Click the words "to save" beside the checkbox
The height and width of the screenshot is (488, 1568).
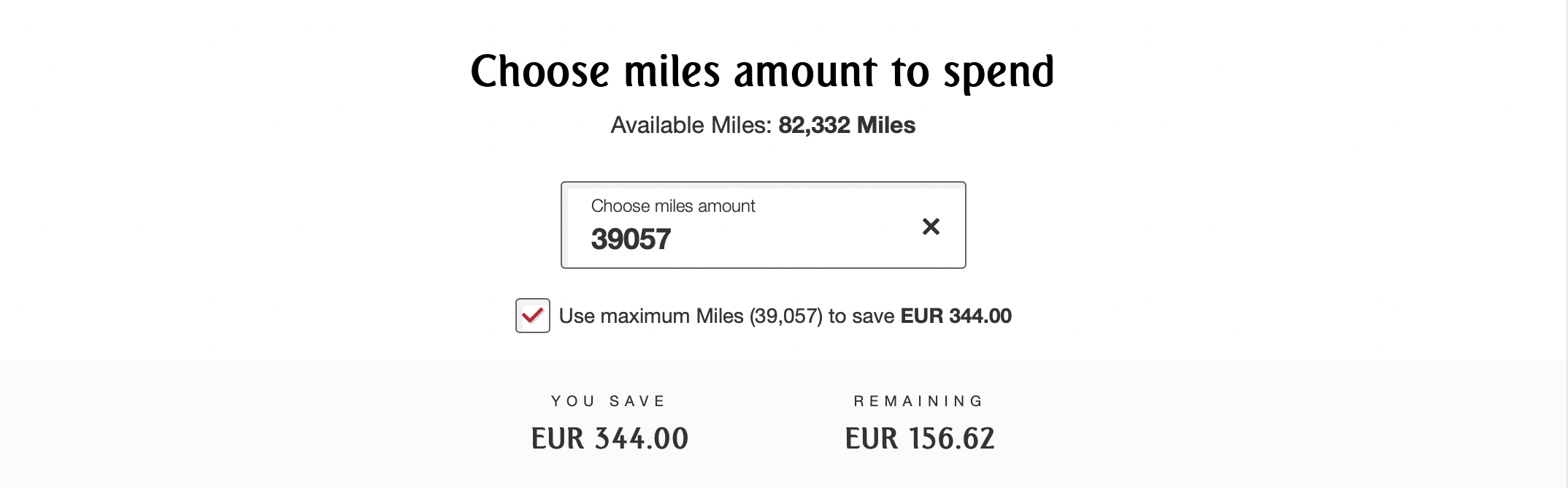click(x=861, y=316)
